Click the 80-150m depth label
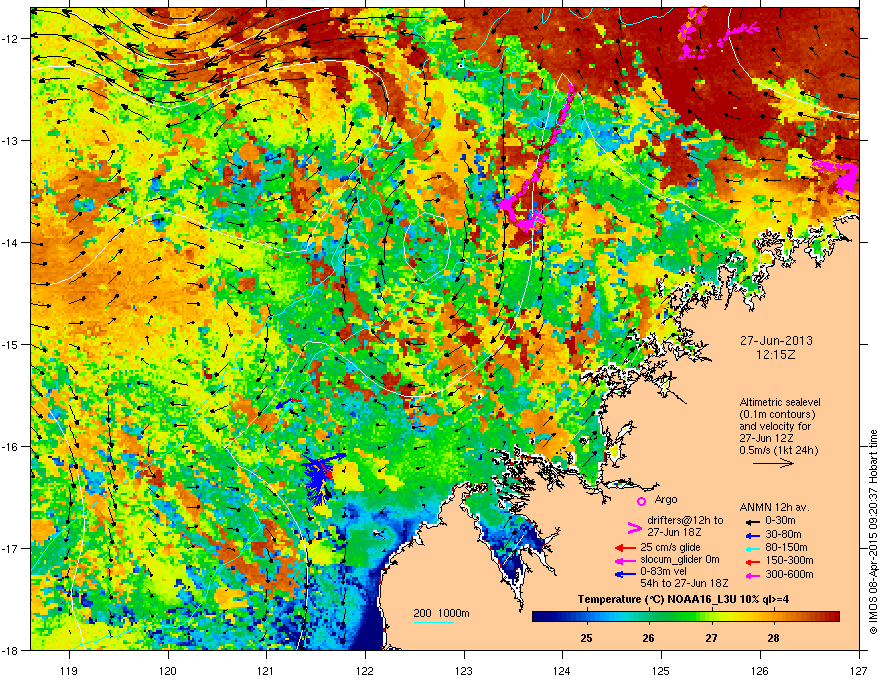 click(x=786, y=548)
